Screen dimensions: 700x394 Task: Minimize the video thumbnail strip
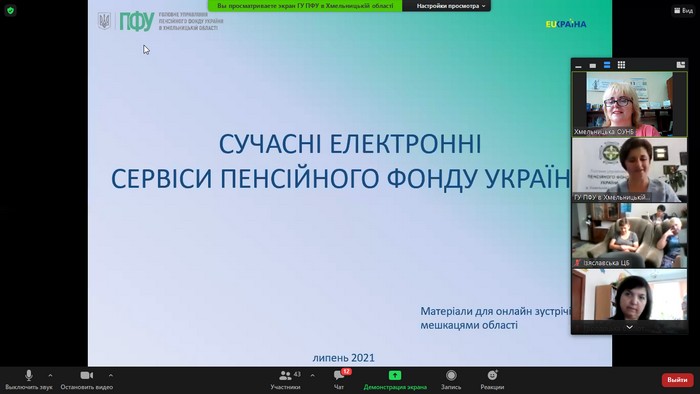coord(579,65)
